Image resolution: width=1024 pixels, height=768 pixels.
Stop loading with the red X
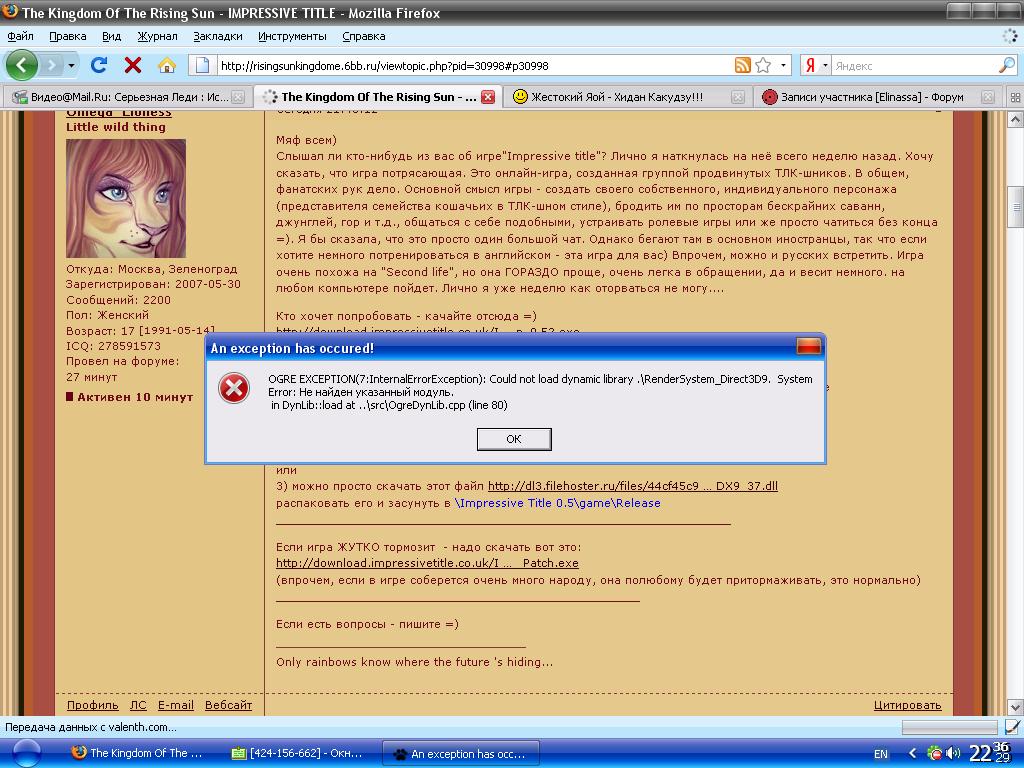tap(133, 65)
